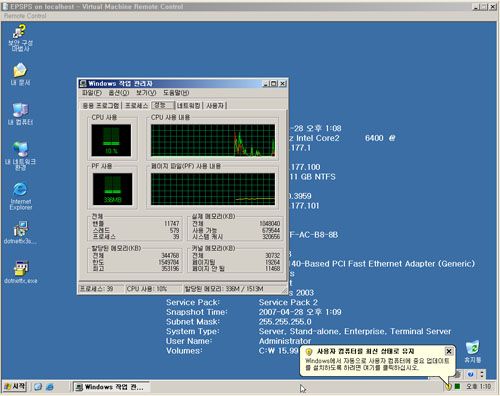Click the CPU 사용 10% gauge

(111, 140)
